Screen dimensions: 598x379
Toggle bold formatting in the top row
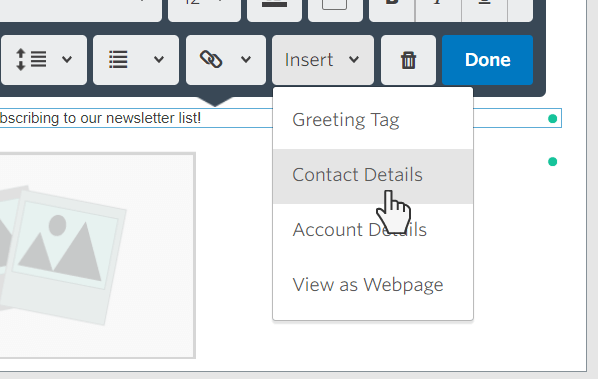pyautogui.click(x=392, y=5)
